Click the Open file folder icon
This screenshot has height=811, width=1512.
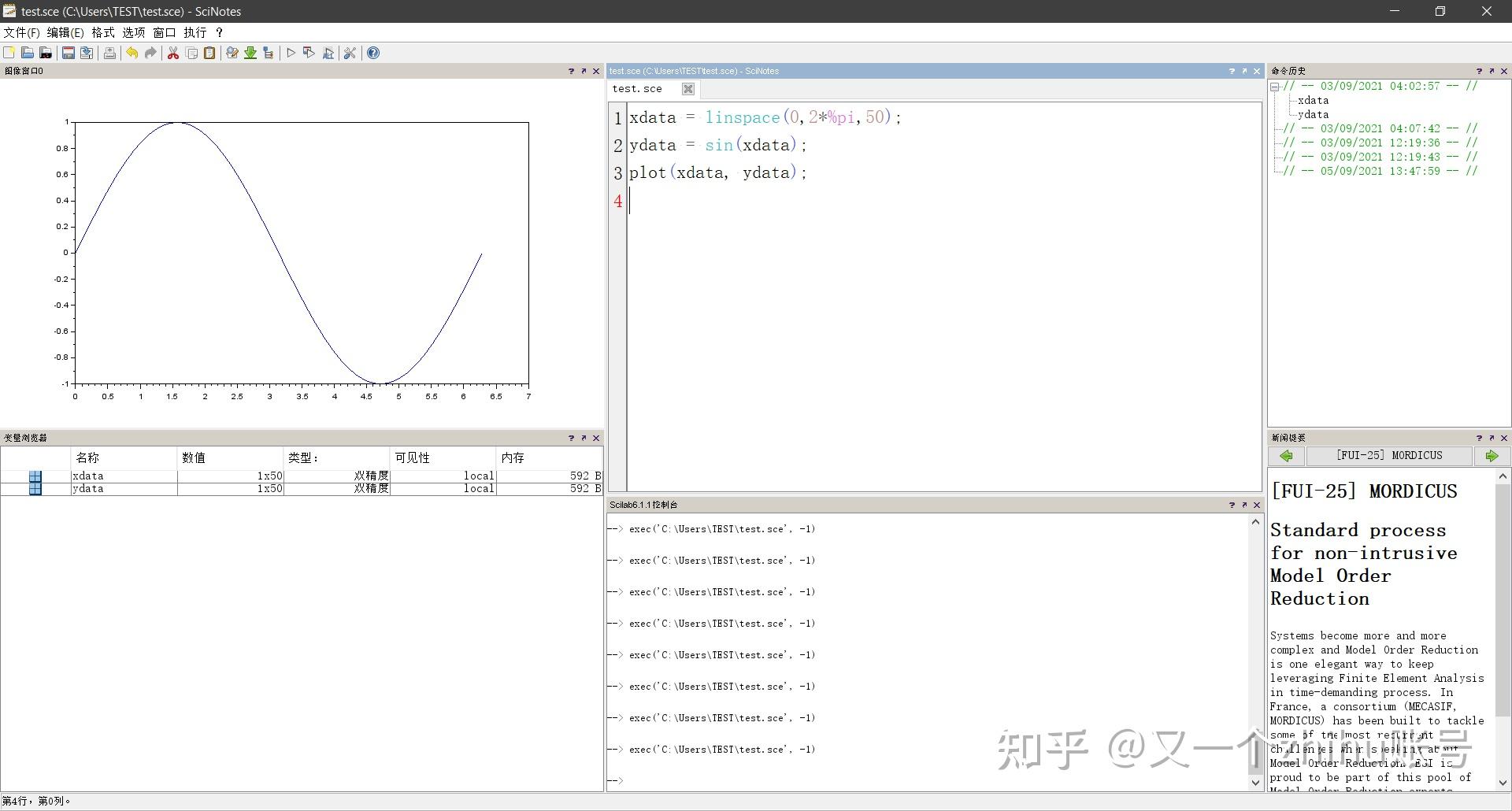pyautogui.click(x=28, y=53)
